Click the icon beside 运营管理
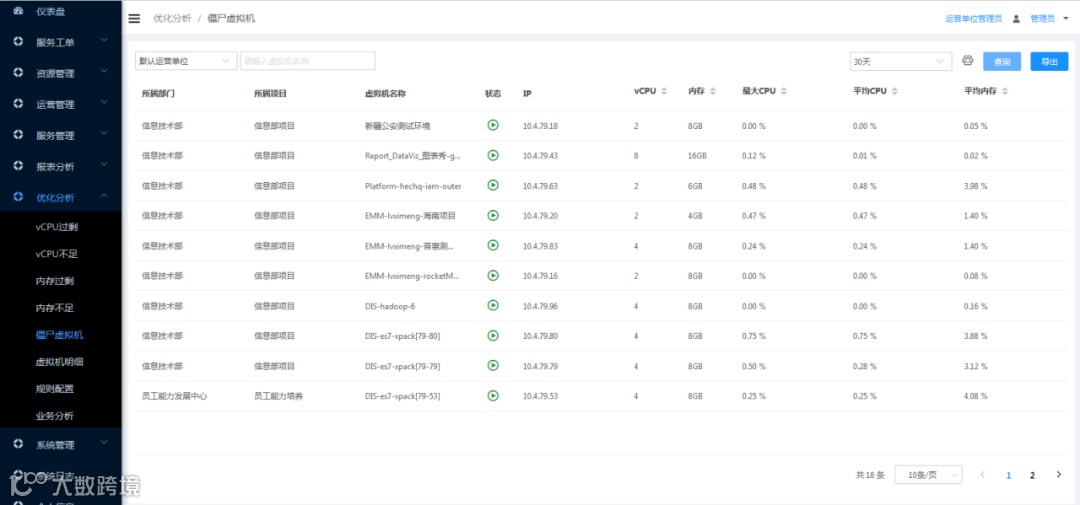1080x505 pixels. 19,104
